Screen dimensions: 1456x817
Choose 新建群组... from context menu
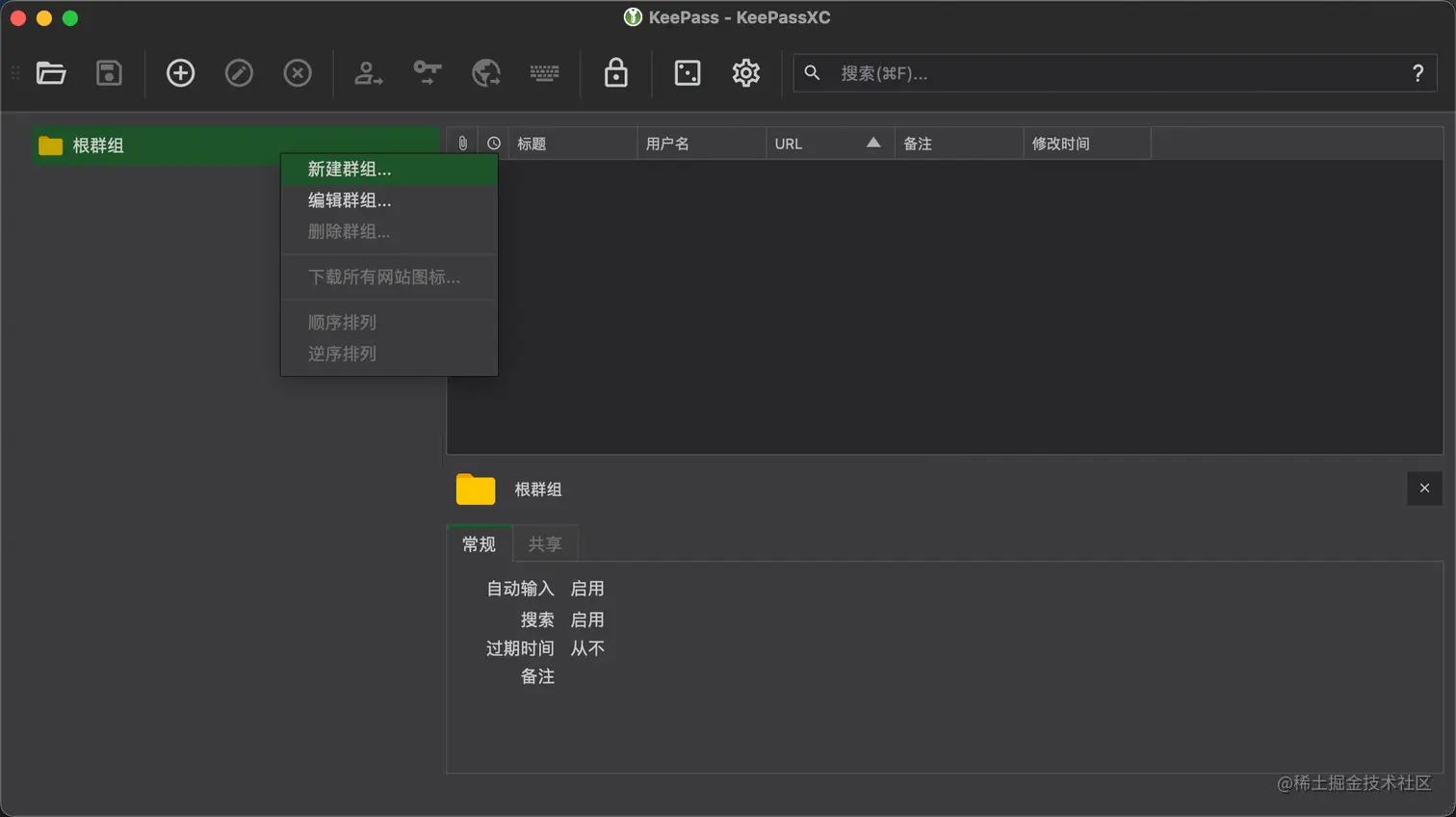click(x=389, y=170)
